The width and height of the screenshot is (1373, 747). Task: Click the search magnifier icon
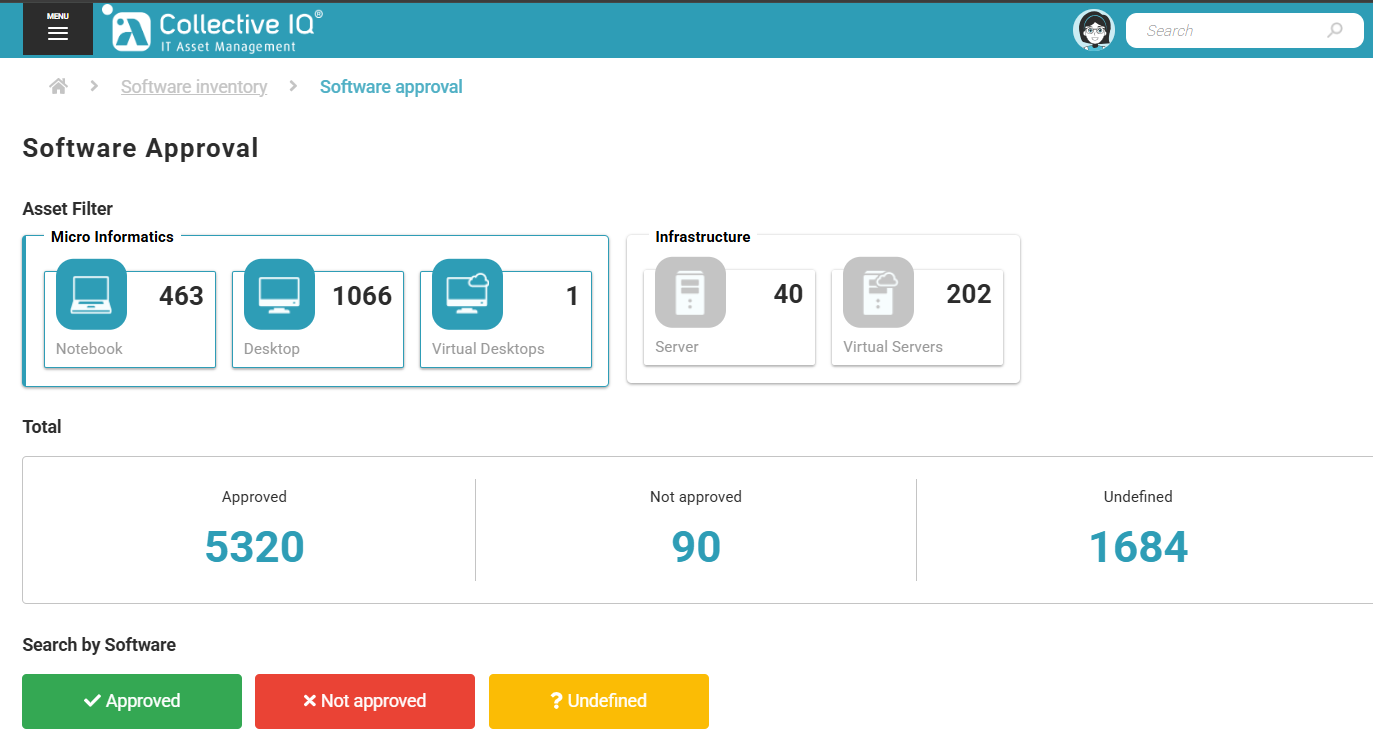point(1337,30)
